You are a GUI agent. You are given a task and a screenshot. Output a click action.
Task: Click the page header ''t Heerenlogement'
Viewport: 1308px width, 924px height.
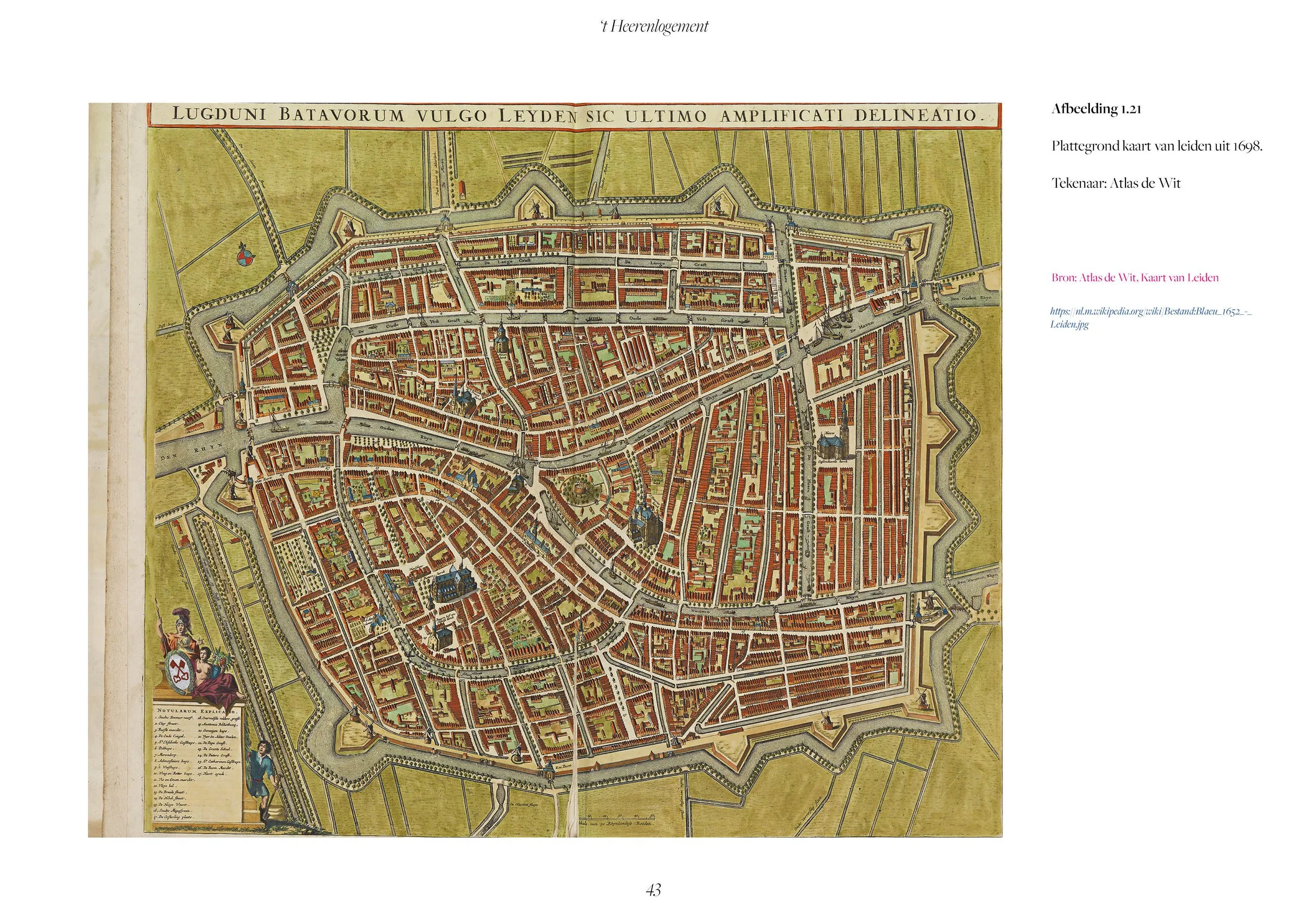pyautogui.click(x=654, y=27)
